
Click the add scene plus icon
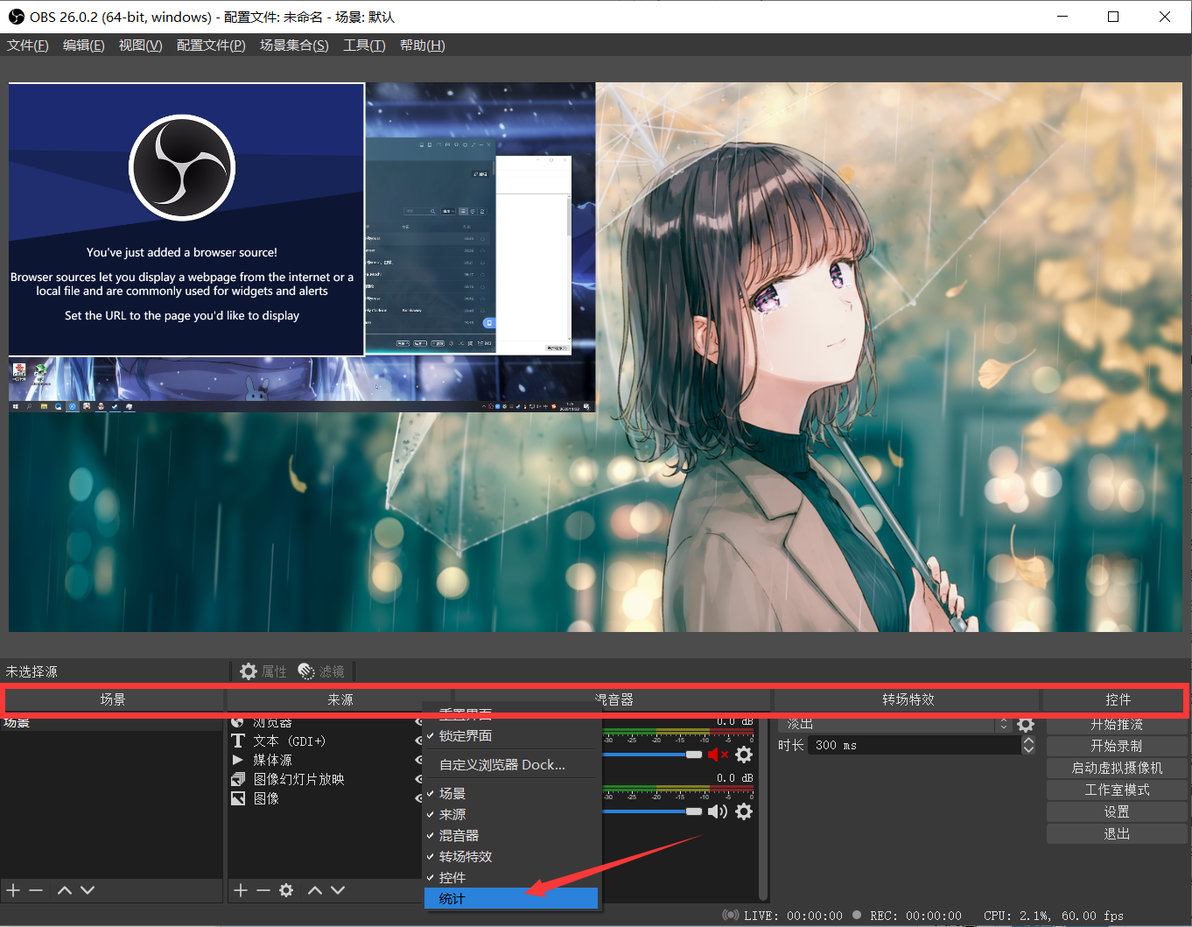[x=14, y=890]
